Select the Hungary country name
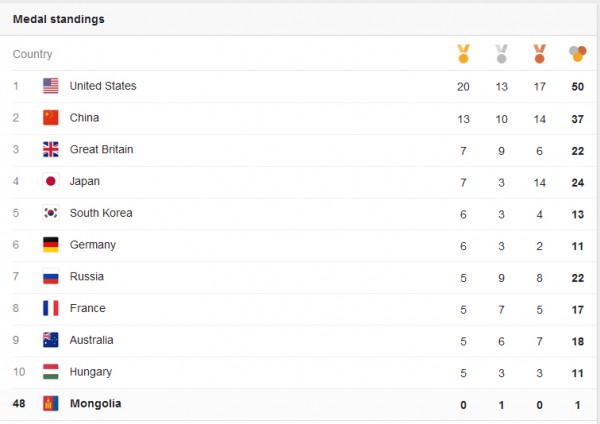The width and height of the screenshot is (600, 424). click(91, 372)
